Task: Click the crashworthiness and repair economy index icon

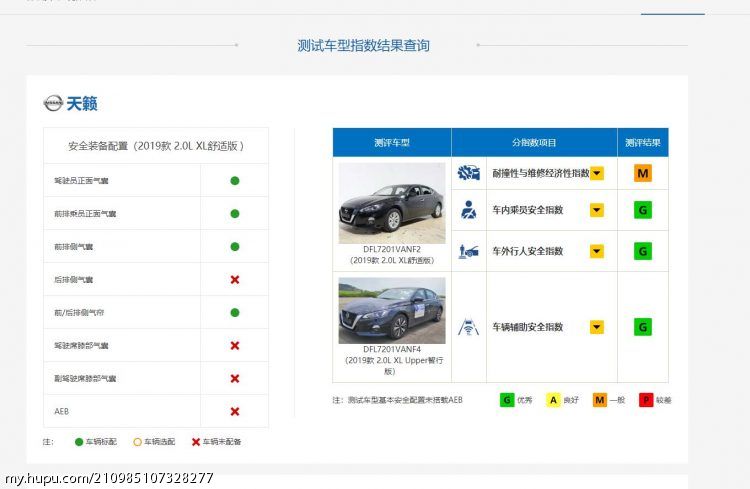Action: (x=469, y=173)
